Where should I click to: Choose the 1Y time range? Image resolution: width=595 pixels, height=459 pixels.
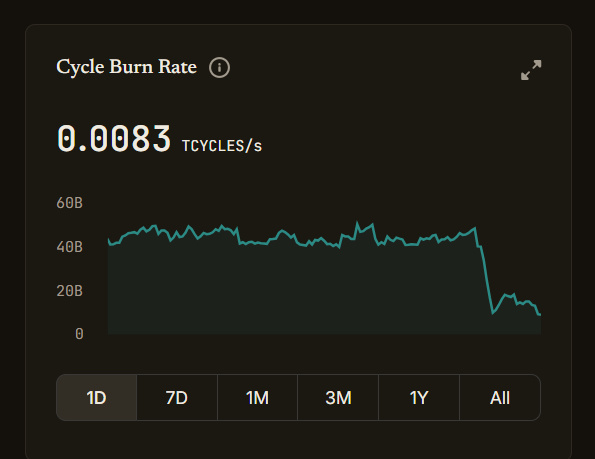click(x=419, y=398)
